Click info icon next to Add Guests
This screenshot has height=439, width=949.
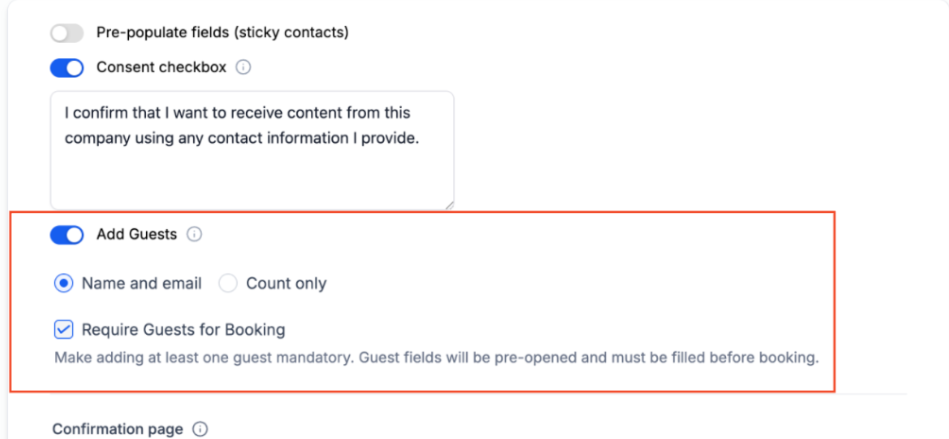tap(195, 235)
